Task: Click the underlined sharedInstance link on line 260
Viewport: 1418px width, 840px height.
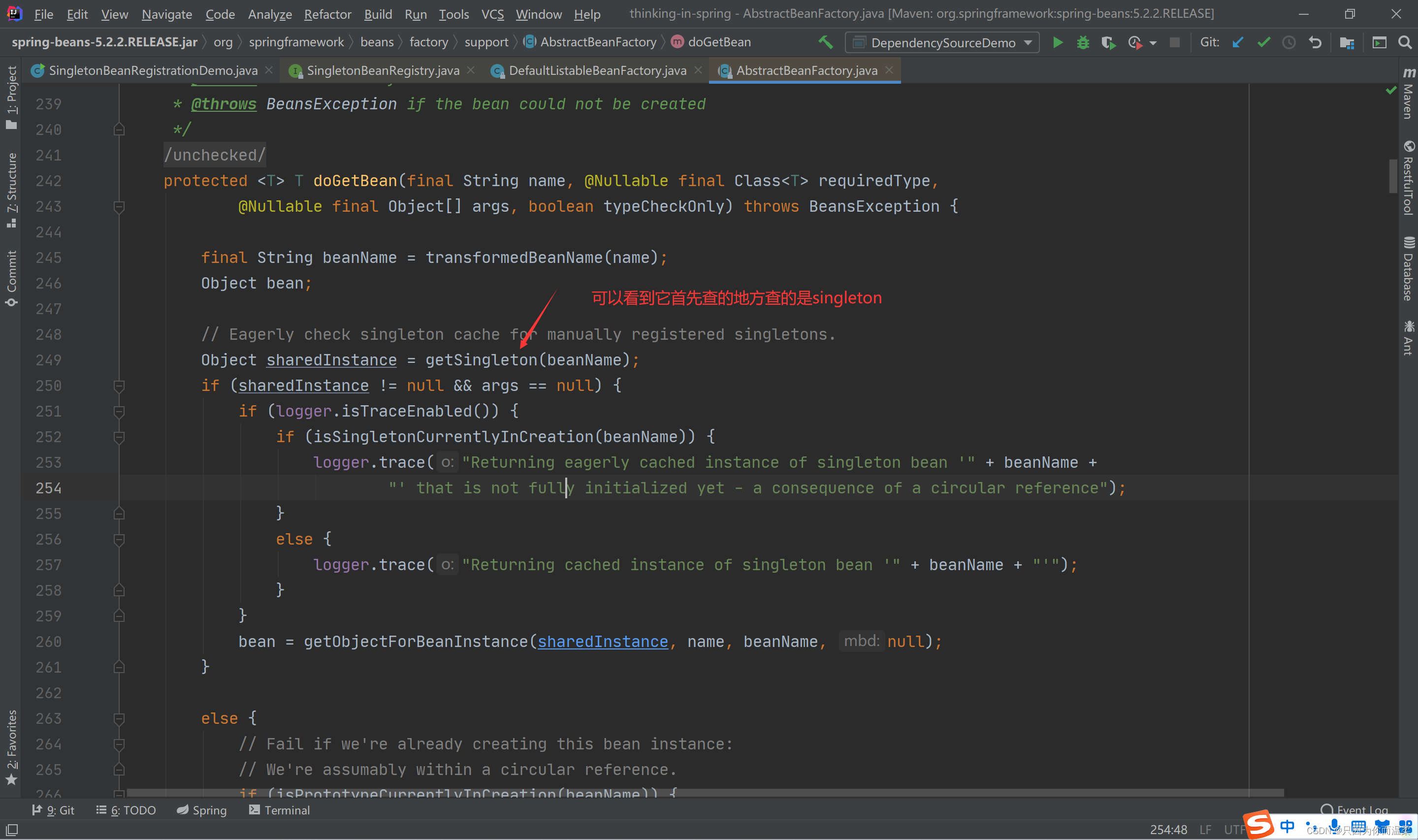Action: point(603,641)
